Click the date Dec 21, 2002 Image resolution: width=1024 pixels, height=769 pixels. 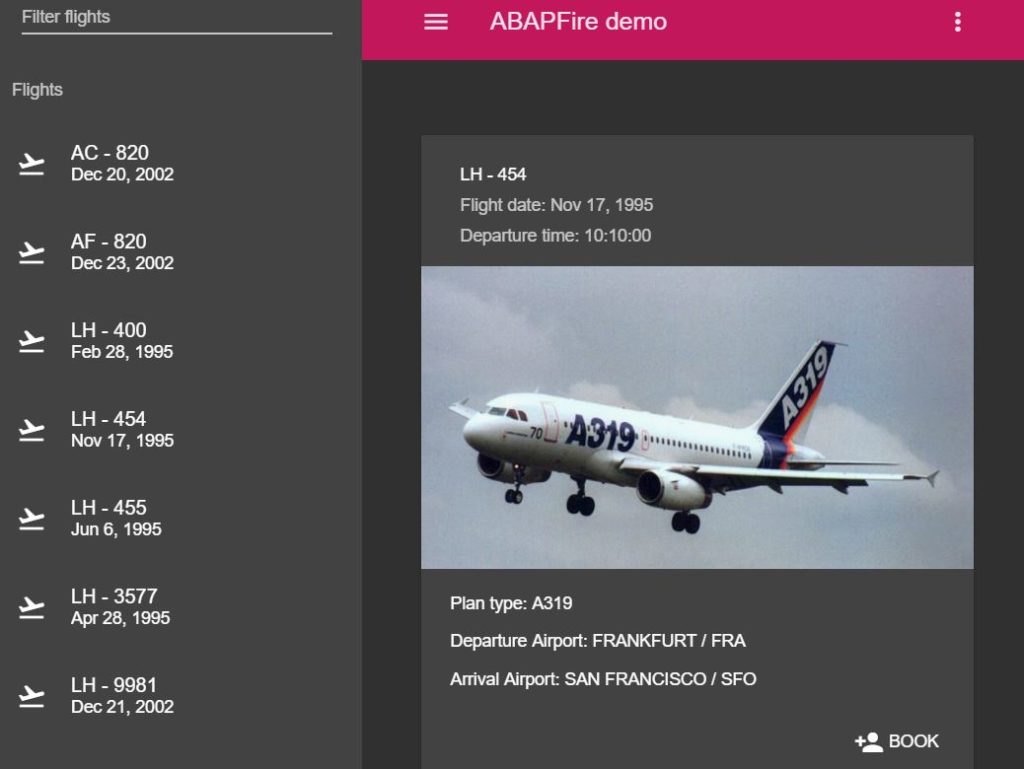tap(122, 708)
